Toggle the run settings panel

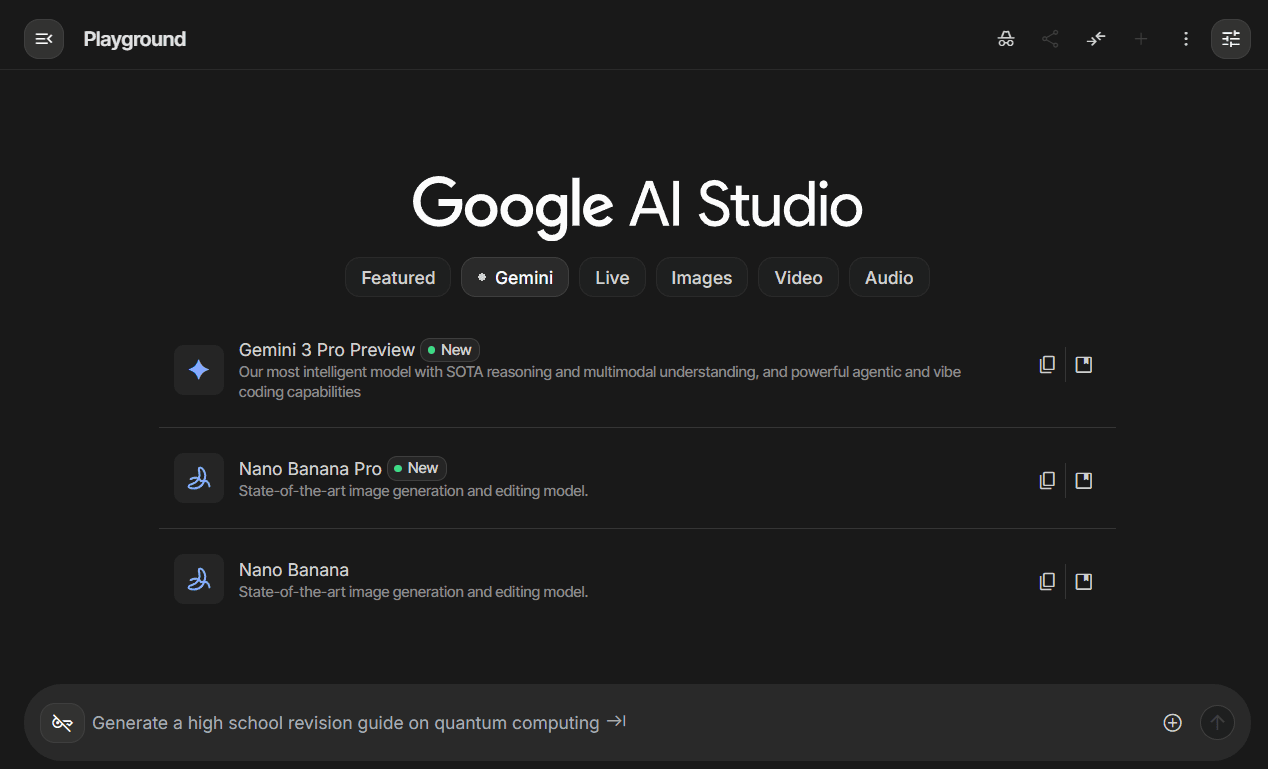coord(1230,39)
